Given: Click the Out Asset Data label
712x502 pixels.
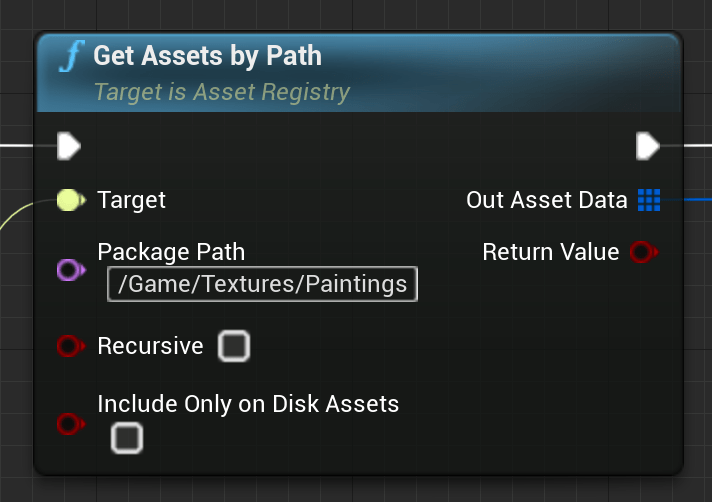Looking at the screenshot, I should click(546, 200).
